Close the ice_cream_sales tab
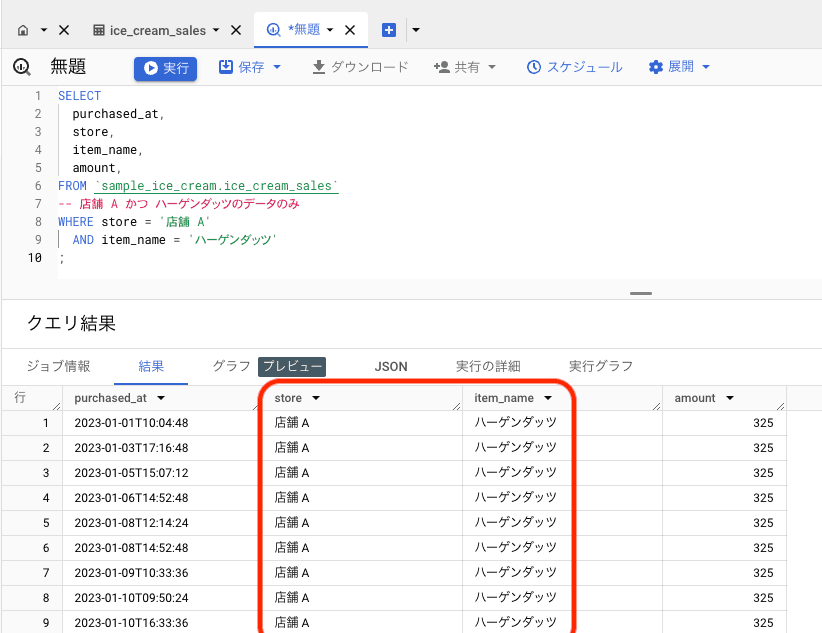The height and width of the screenshot is (633, 822). [236, 30]
